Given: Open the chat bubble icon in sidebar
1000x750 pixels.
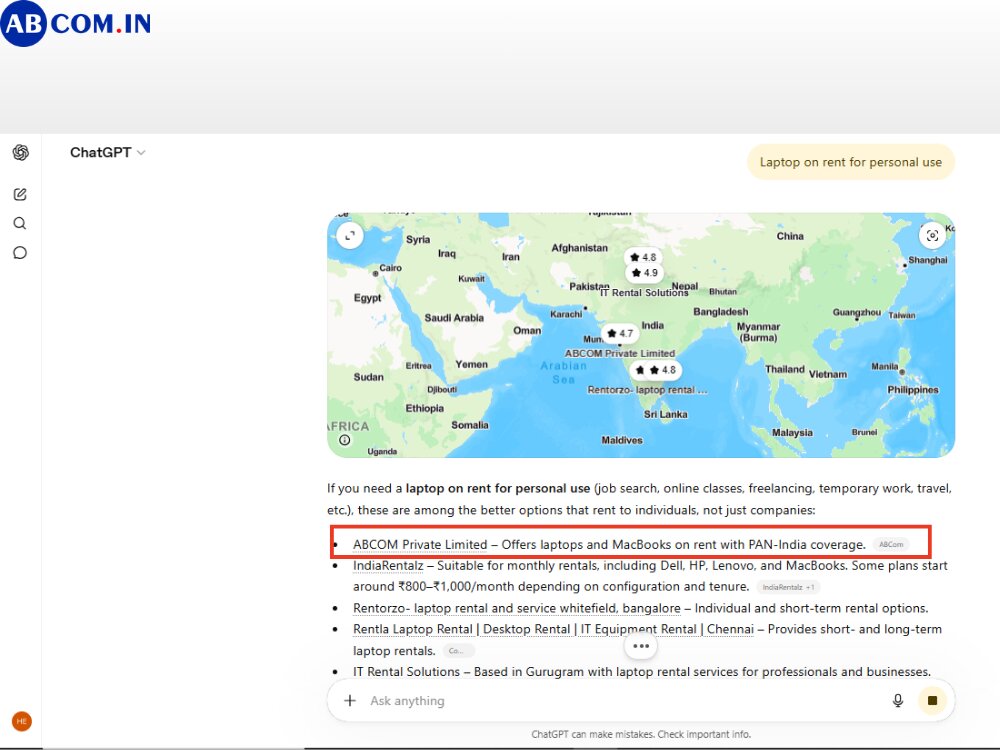Looking at the screenshot, I should click(x=20, y=253).
